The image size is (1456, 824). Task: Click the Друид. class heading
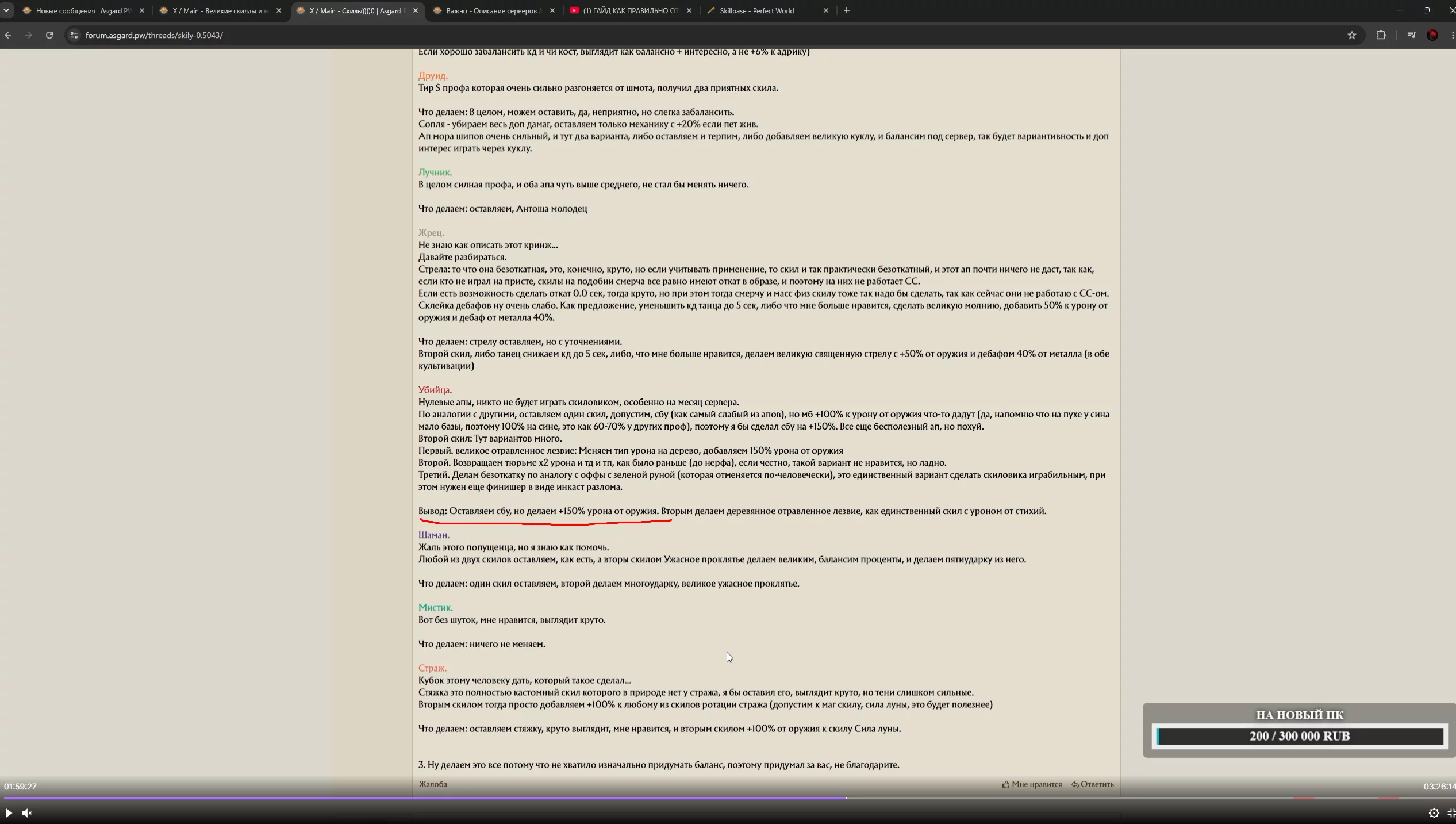pos(433,76)
